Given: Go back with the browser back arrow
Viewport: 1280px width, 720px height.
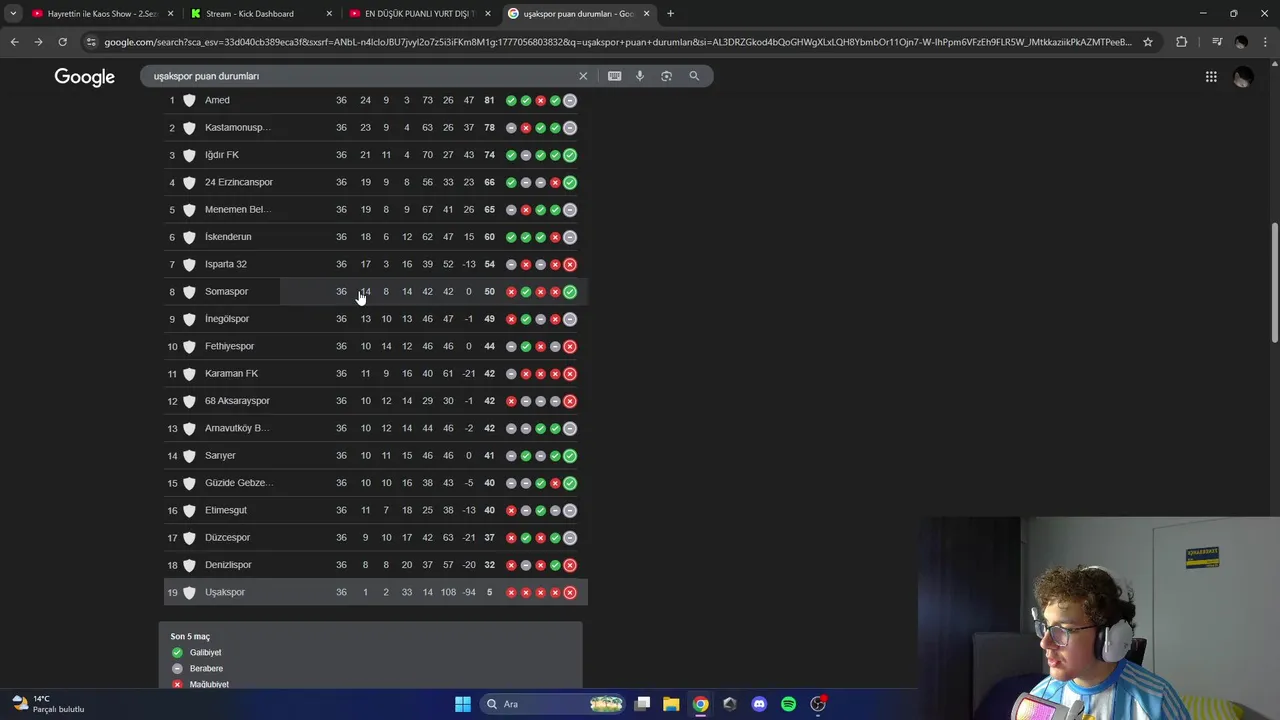Looking at the screenshot, I should (x=14, y=42).
